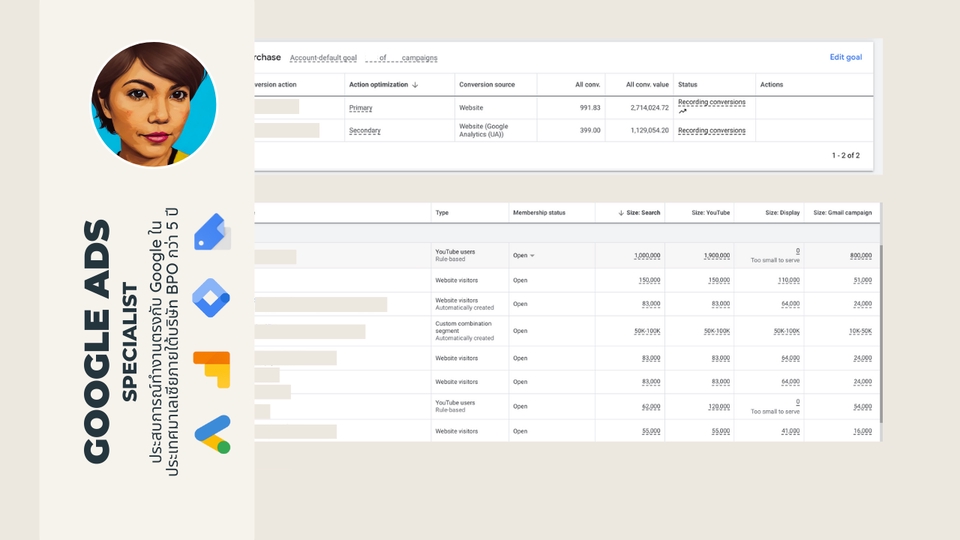The width and height of the screenshot is (960, 540).
Task: Click the blue diamond Google Tag Manager icon
Action: (x=211, y=298)
